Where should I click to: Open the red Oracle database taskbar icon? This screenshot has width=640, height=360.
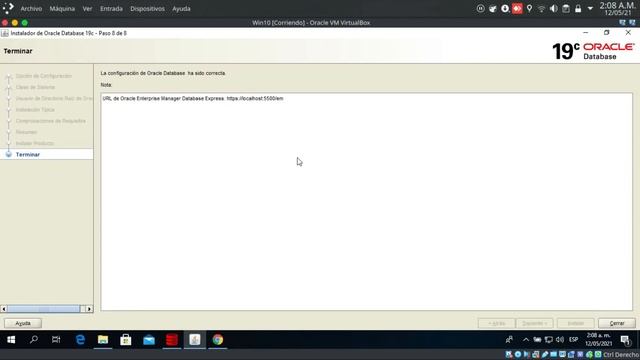click(x=172, y=340)
